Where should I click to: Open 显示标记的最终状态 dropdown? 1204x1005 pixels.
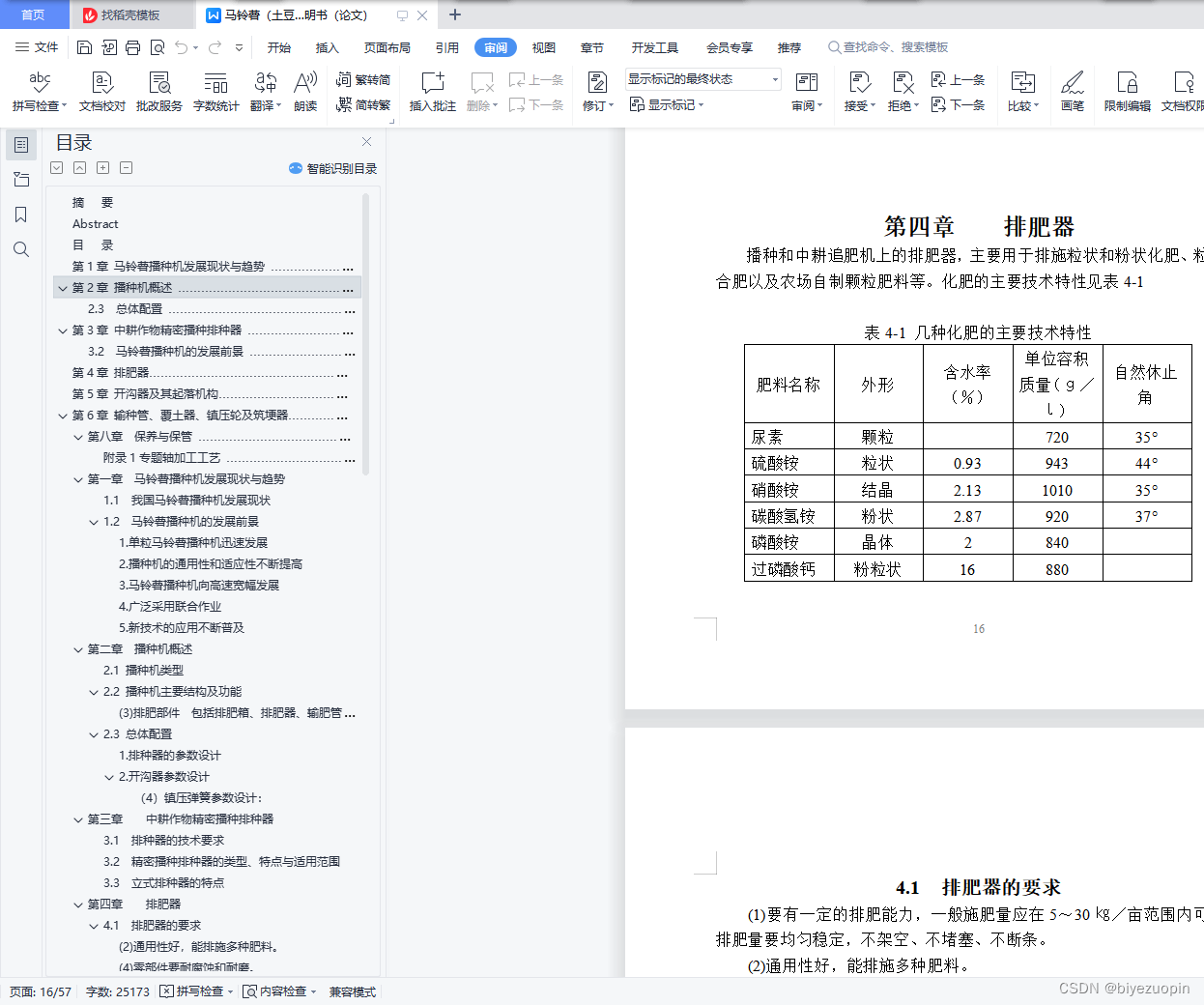[702, 79]
